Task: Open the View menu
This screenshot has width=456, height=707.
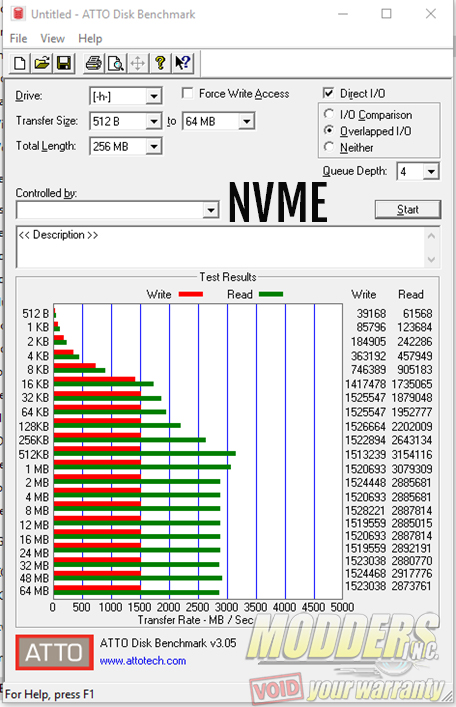Action: point(52,39)
